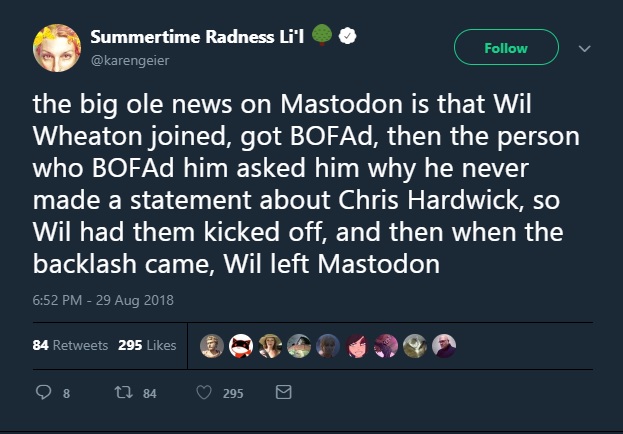Image resolution: width=623 pixels, height=434 pixels.
Task: Open the tweet timestamp 29 Aug 2018
Action: coord(103,300)
